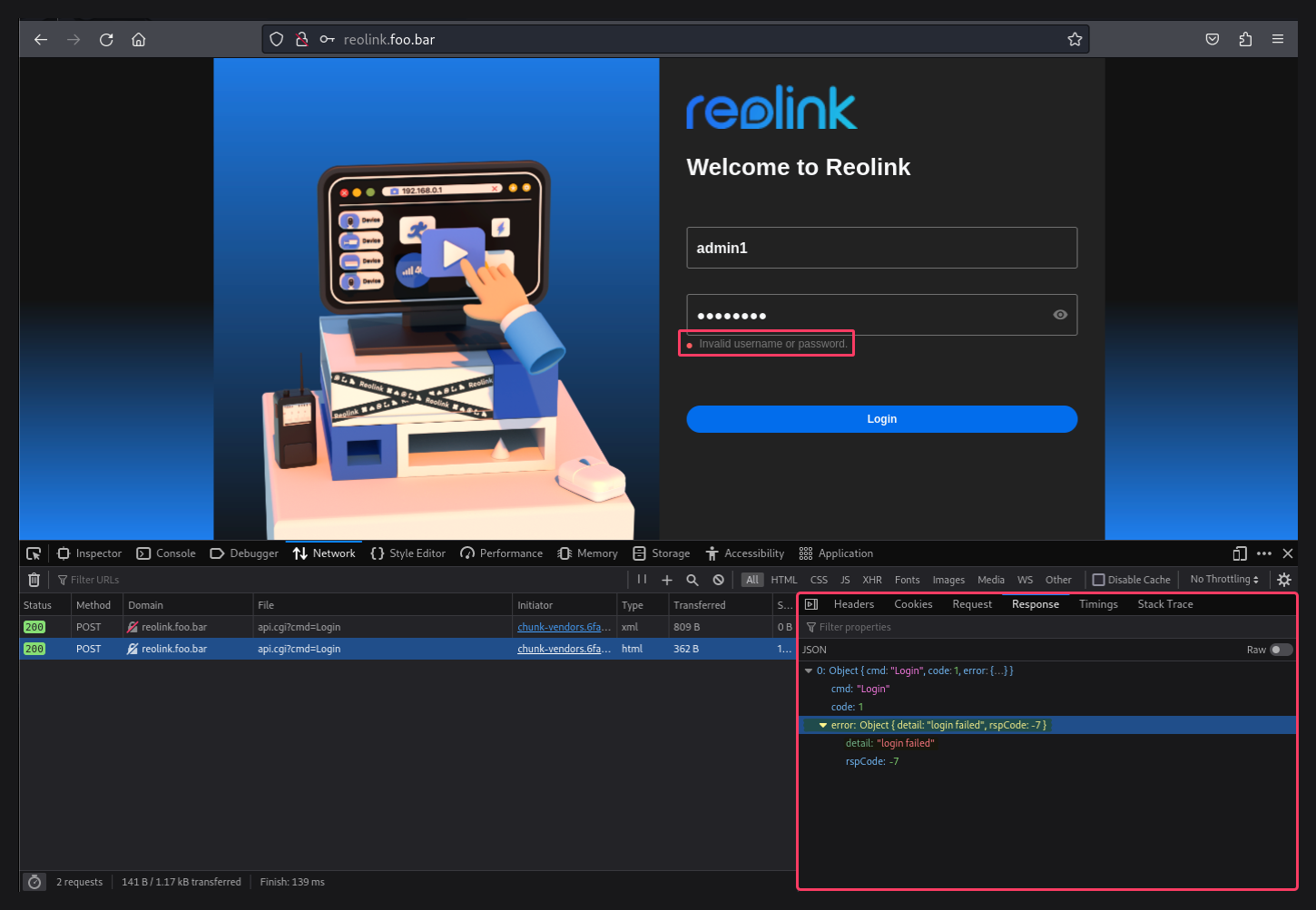Screen dimensions: 1316x910
Task: Pause network log recording
Action: [642, 580]
